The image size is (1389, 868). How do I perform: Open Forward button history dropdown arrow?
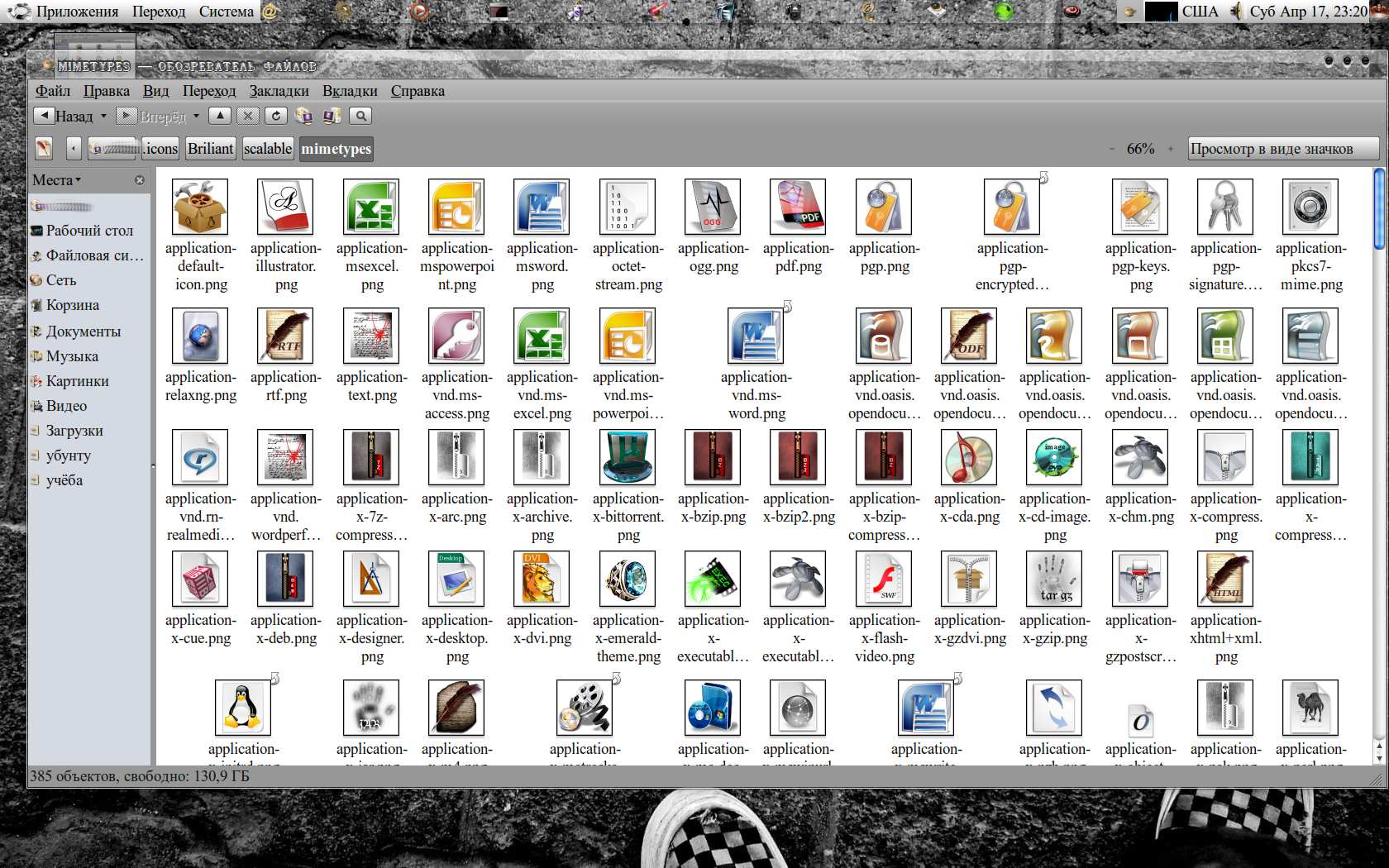(x=196, y=116)
